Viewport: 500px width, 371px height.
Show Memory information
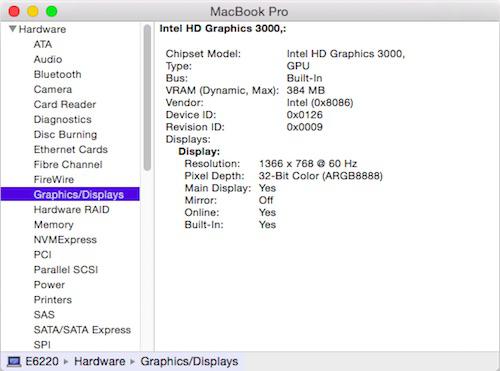[x=53, y=225]
